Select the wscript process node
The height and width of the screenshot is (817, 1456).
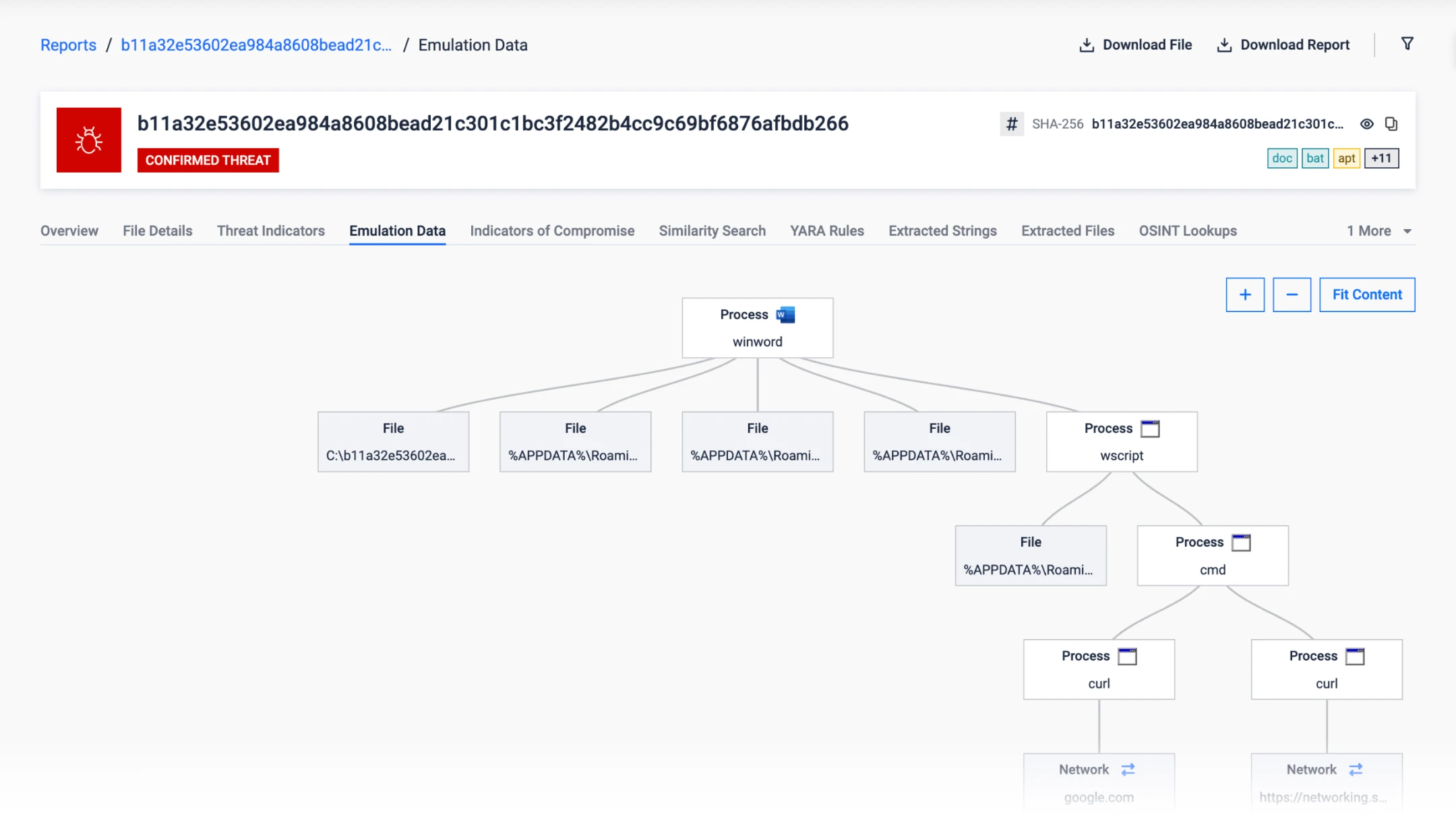[1121, 442]
